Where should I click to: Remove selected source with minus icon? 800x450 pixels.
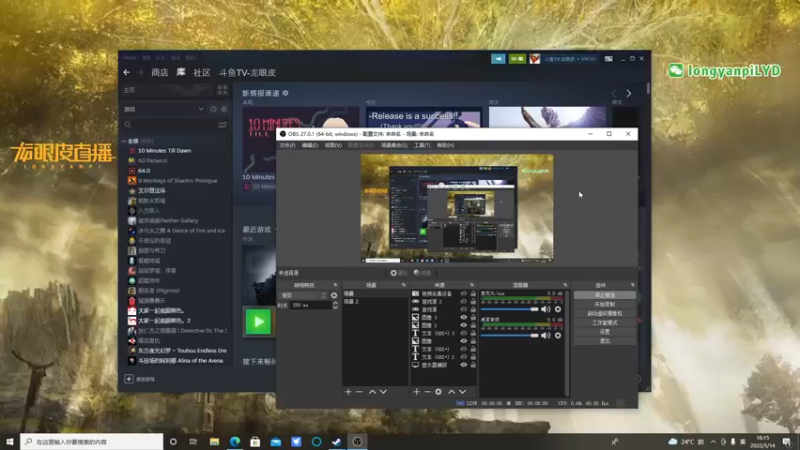click(428, 392)
